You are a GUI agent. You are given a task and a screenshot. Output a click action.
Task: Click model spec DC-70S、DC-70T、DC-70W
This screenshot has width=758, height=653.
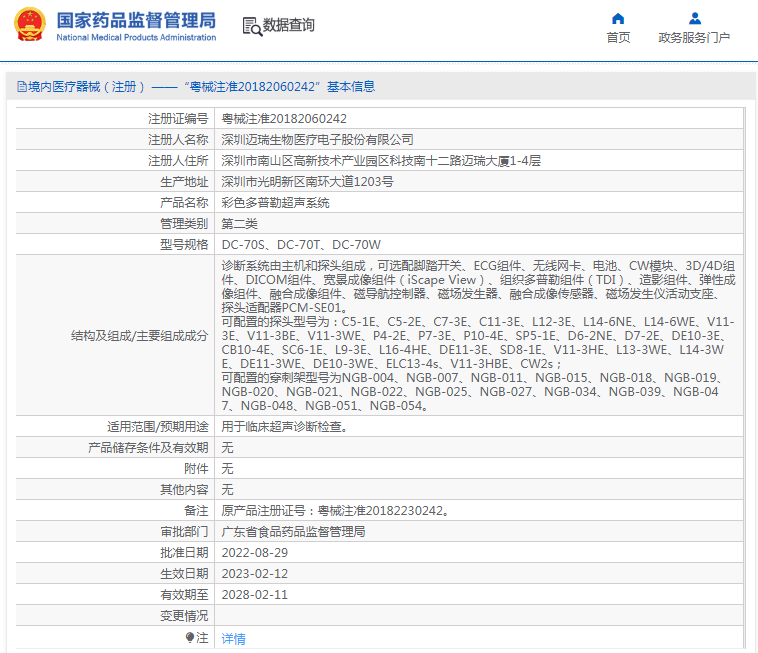point(301,245)
